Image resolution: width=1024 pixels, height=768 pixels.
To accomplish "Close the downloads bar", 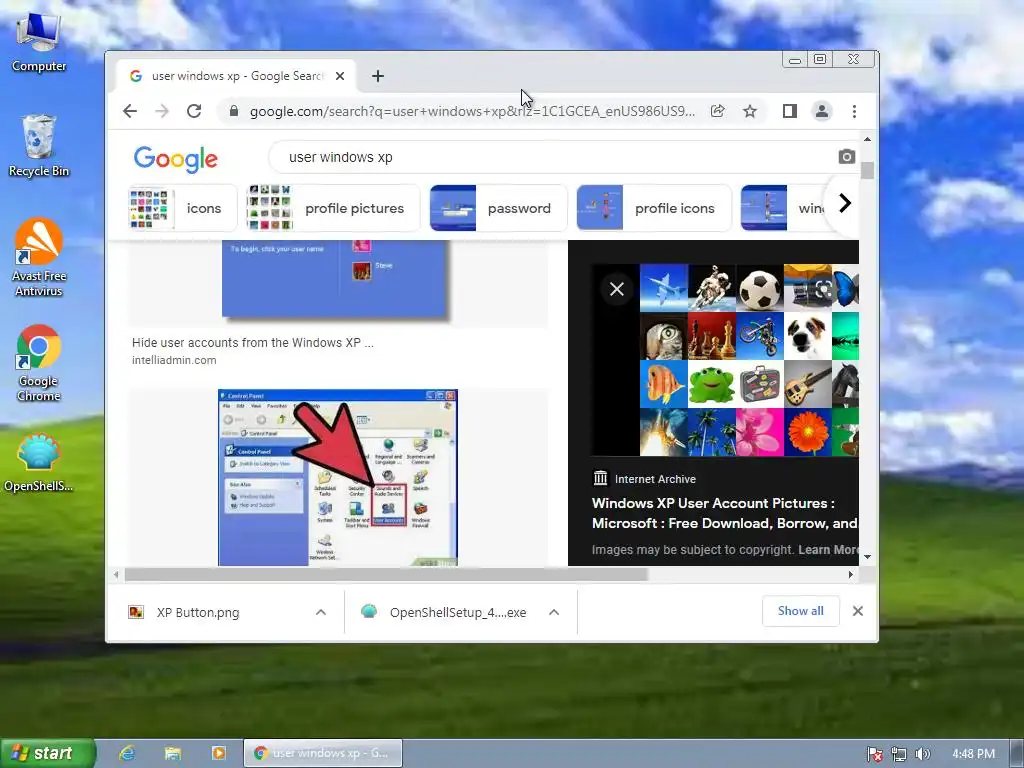I will click(858, 611).
